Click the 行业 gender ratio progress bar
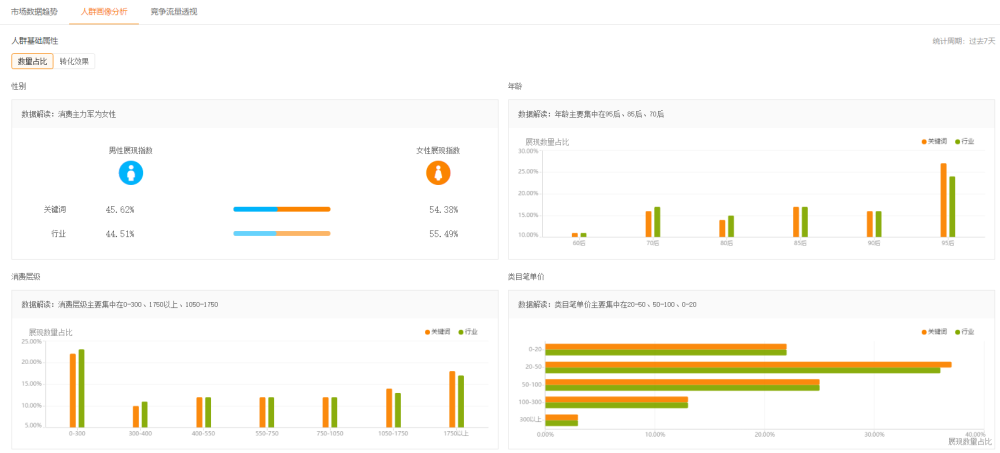 pyautogui.click(x=281, y=233)
